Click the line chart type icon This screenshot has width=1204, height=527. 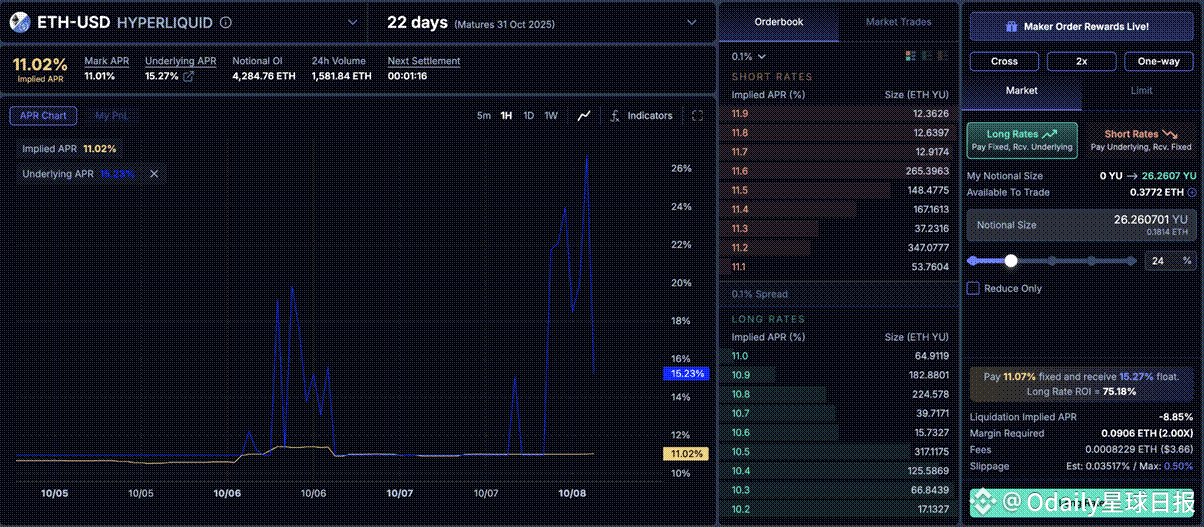pyautogui.click(x=584, y=116)
